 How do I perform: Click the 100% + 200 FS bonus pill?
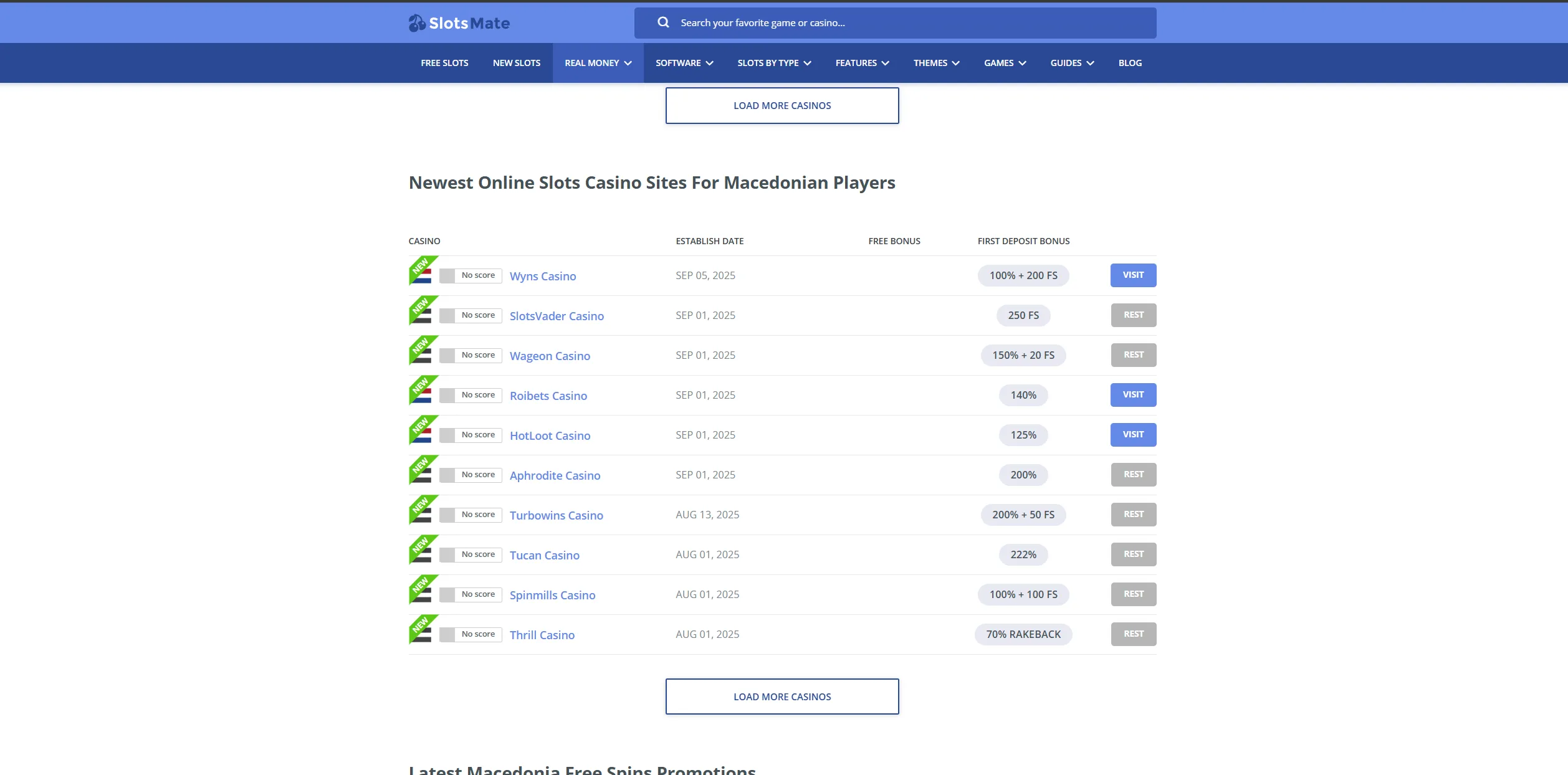pos(1023,275)
